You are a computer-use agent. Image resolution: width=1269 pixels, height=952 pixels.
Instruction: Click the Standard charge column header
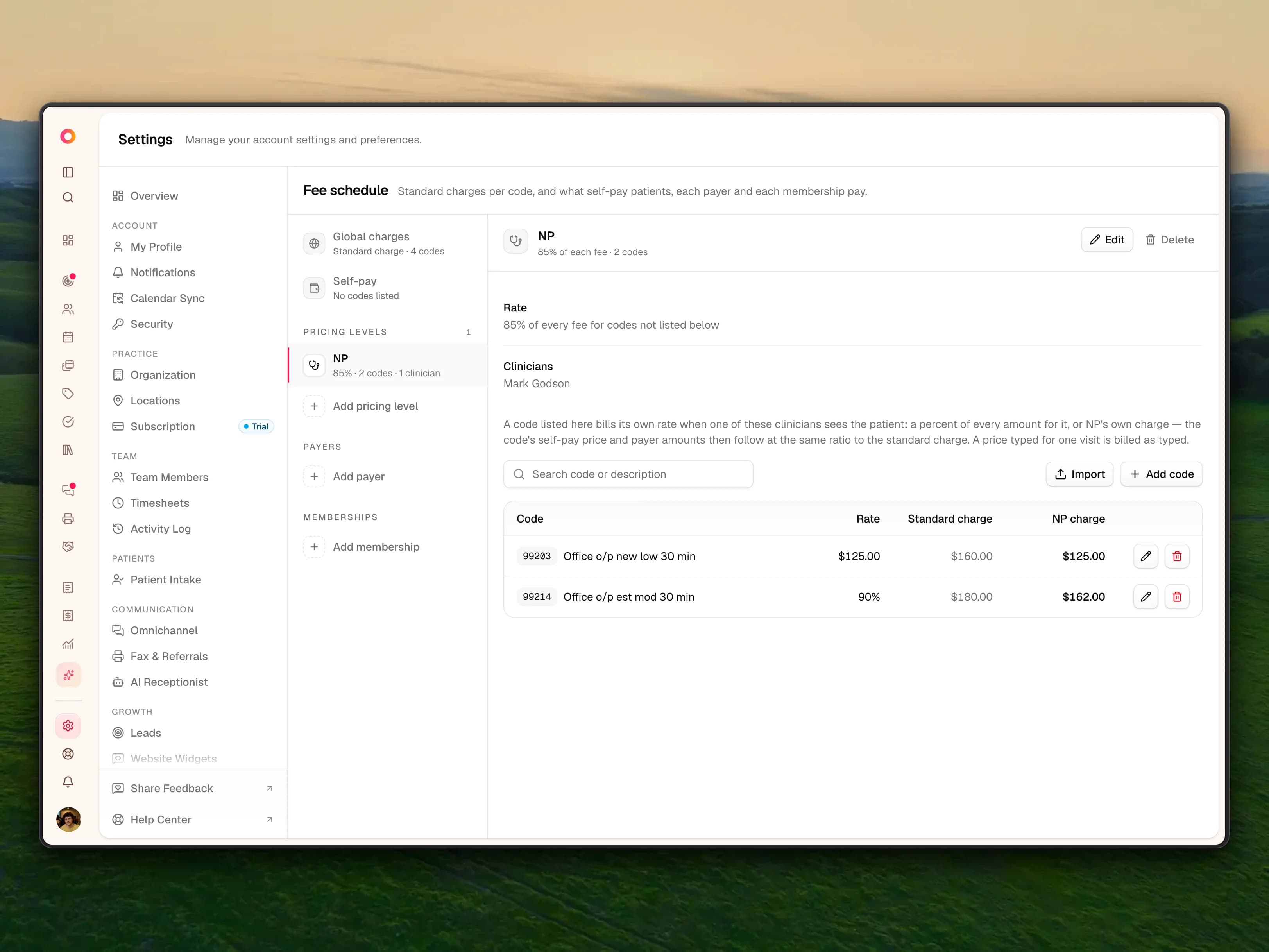[x=949, y=519]
